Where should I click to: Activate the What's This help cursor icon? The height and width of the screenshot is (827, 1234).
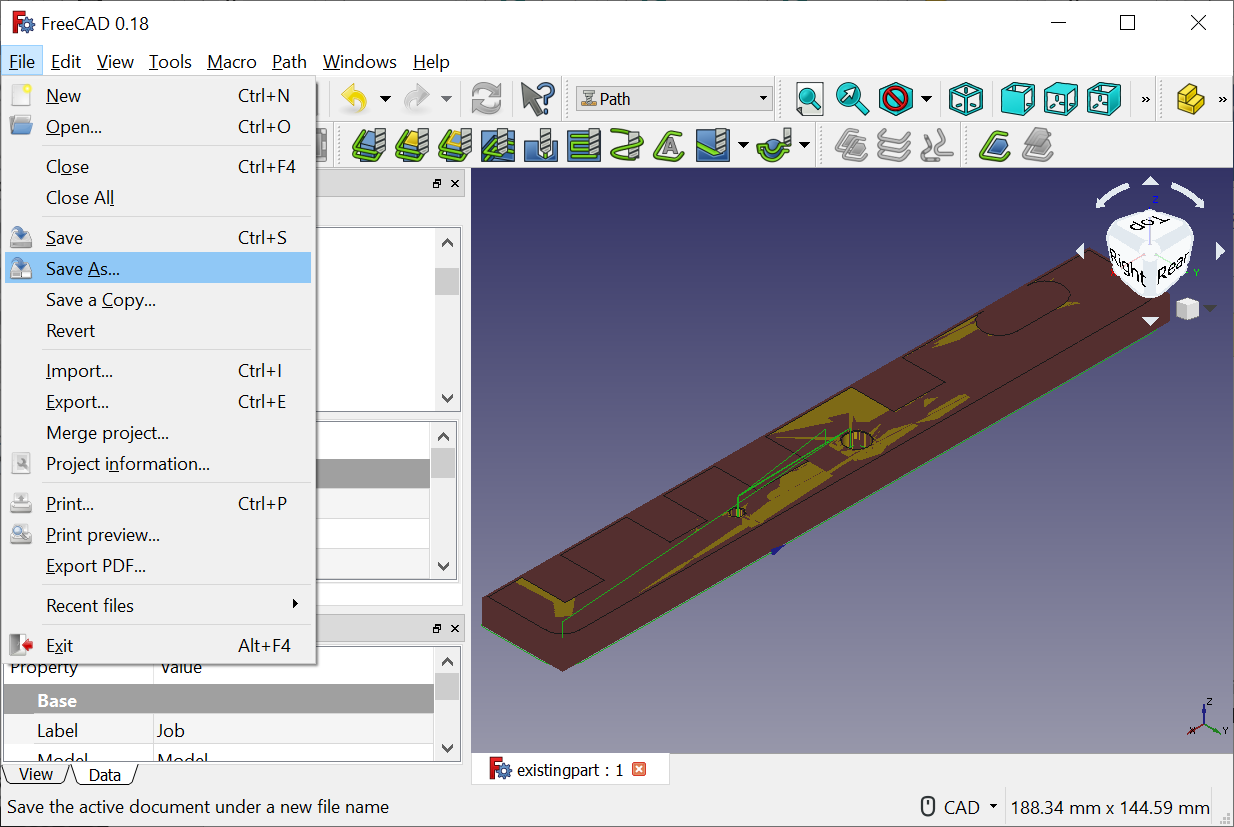tap(537, 98)
